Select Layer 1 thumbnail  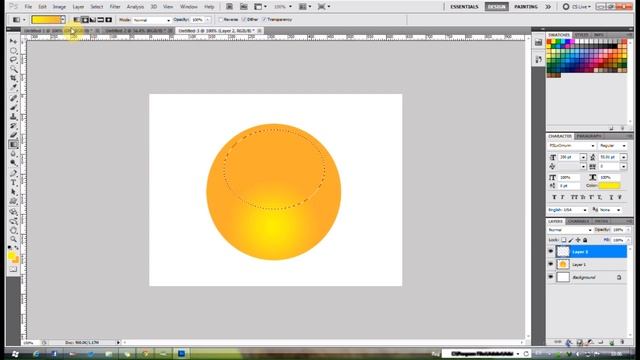563,264
